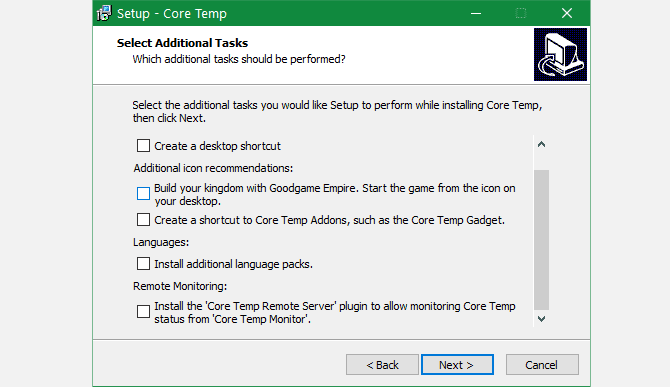Click the Setup installer icon in title bar
This screenshot has width=670, height=387.
pos(104,13)
